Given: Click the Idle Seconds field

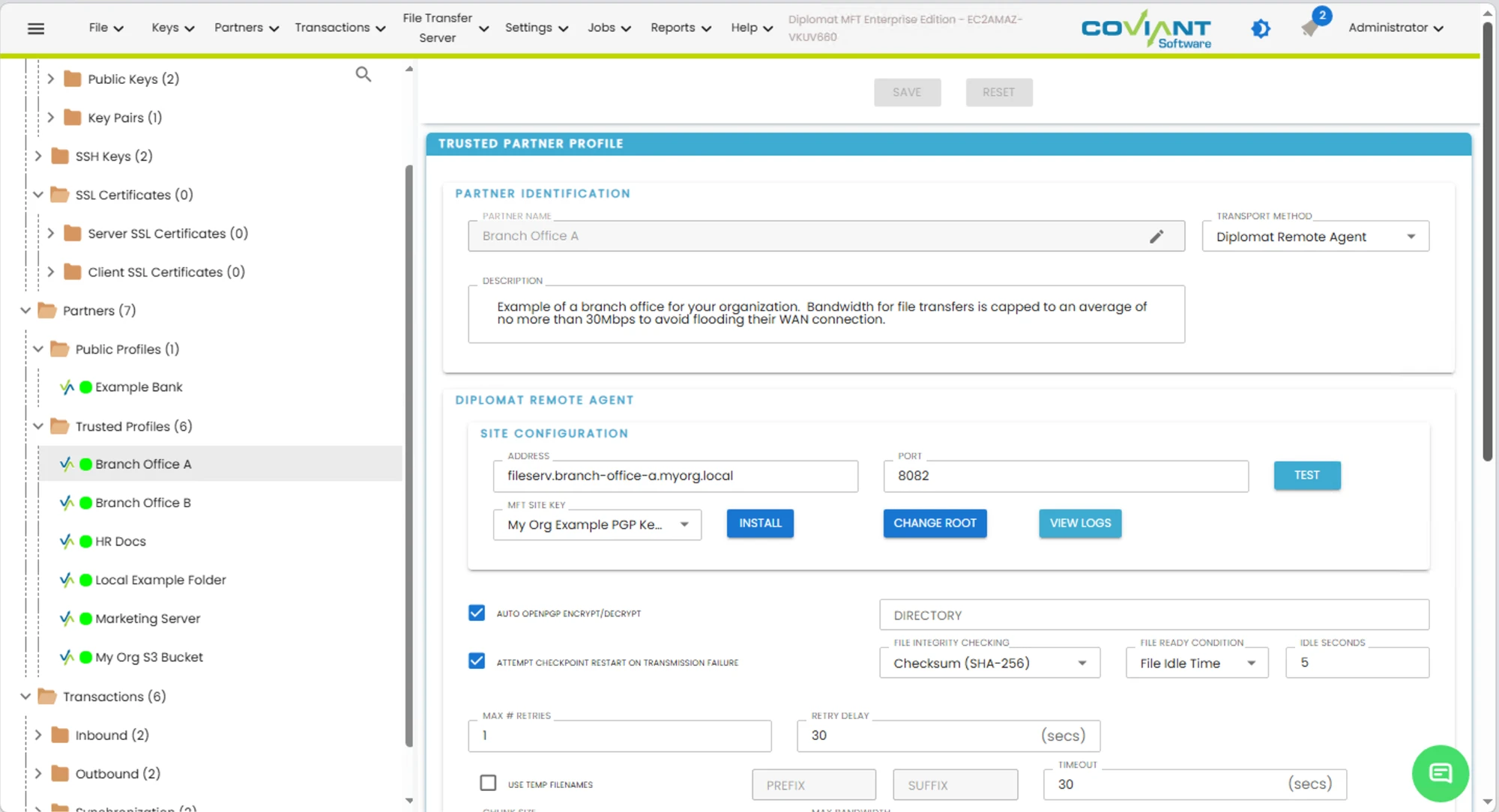Looking at the screenshot, I should (x=1357, y=663).
